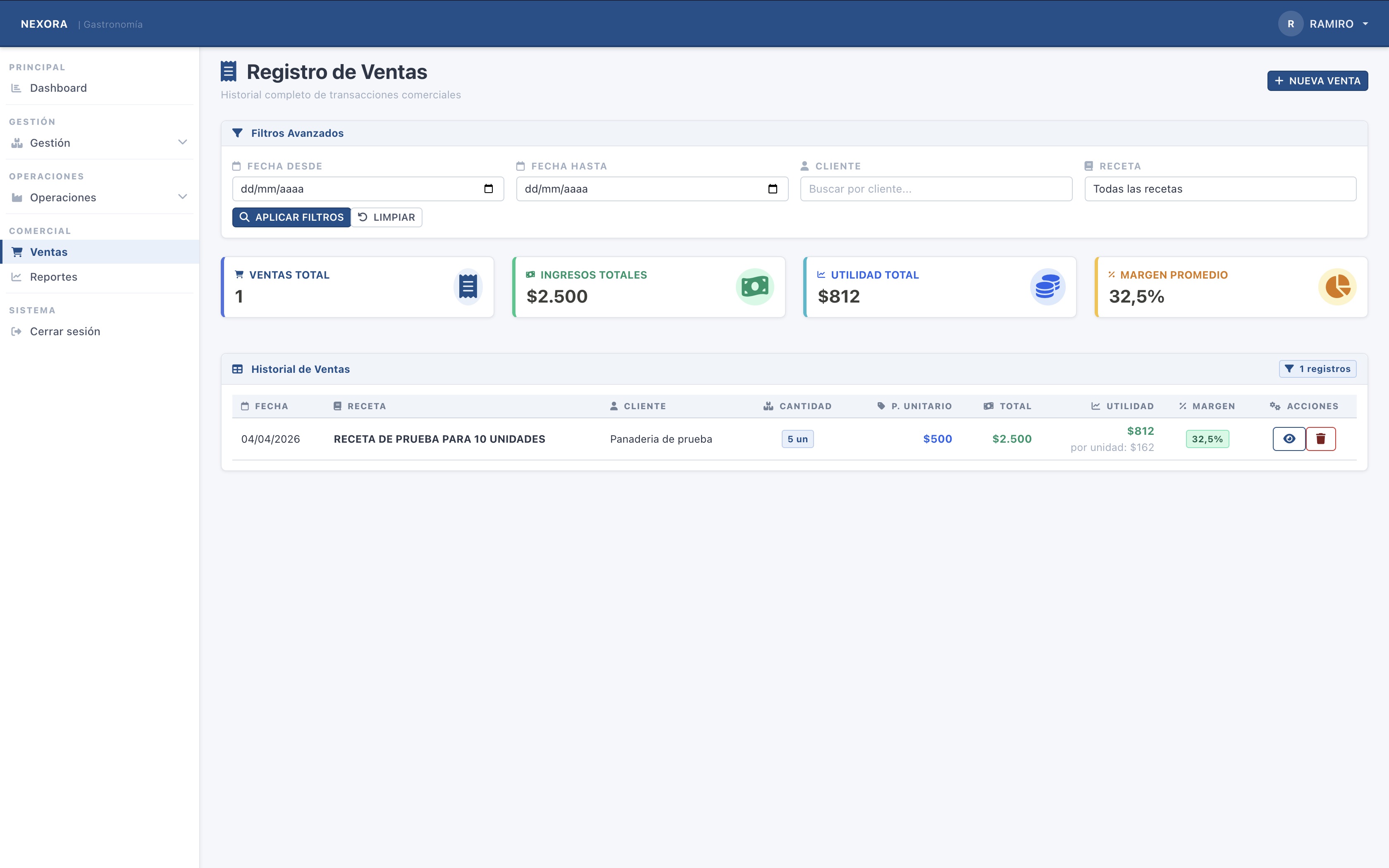Go to Dashboard in sidebar
This screenshot has width=1389, height=868.
click(x=58, y=88)
